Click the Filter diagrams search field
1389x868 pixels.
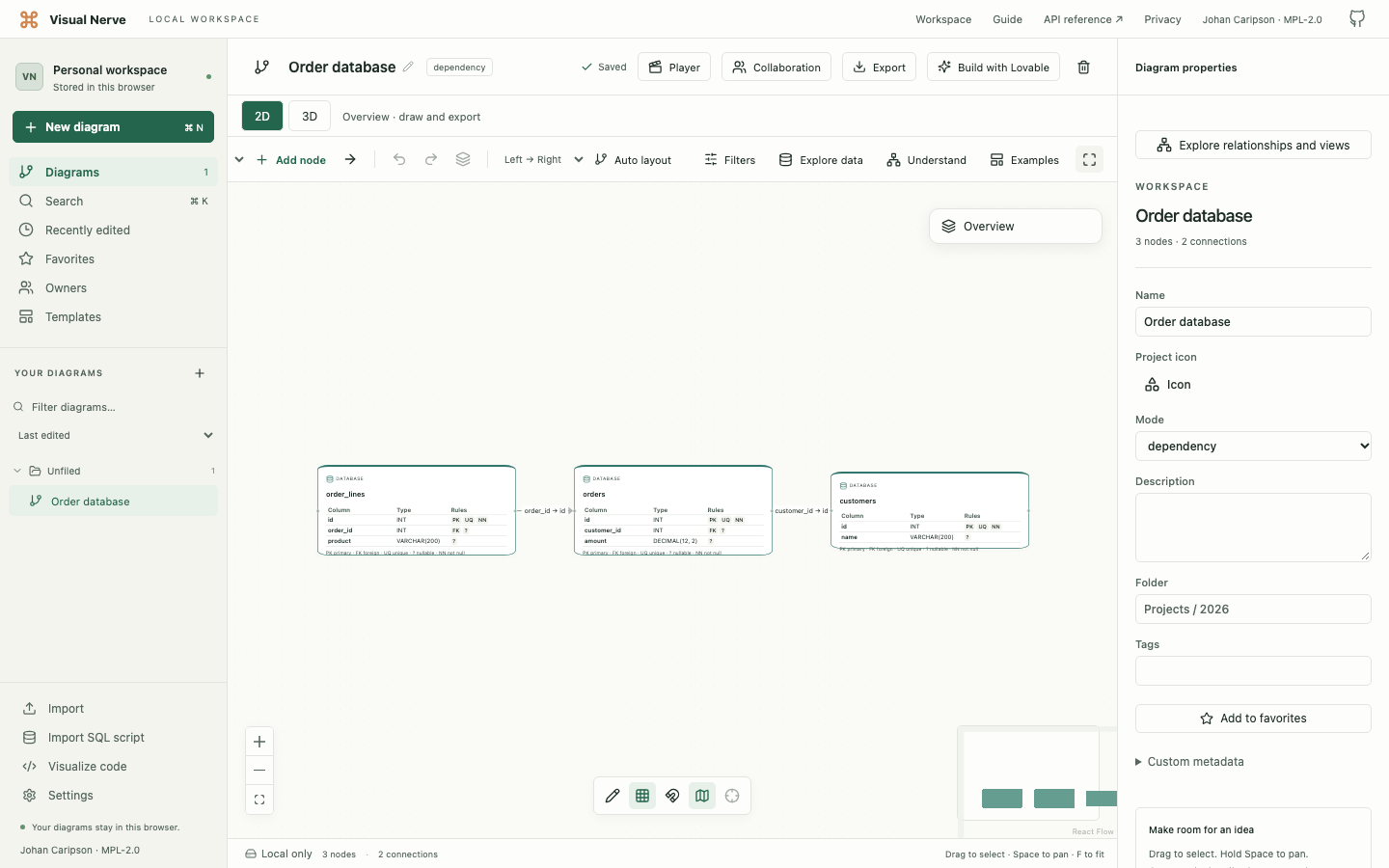(x=113, y=407)
